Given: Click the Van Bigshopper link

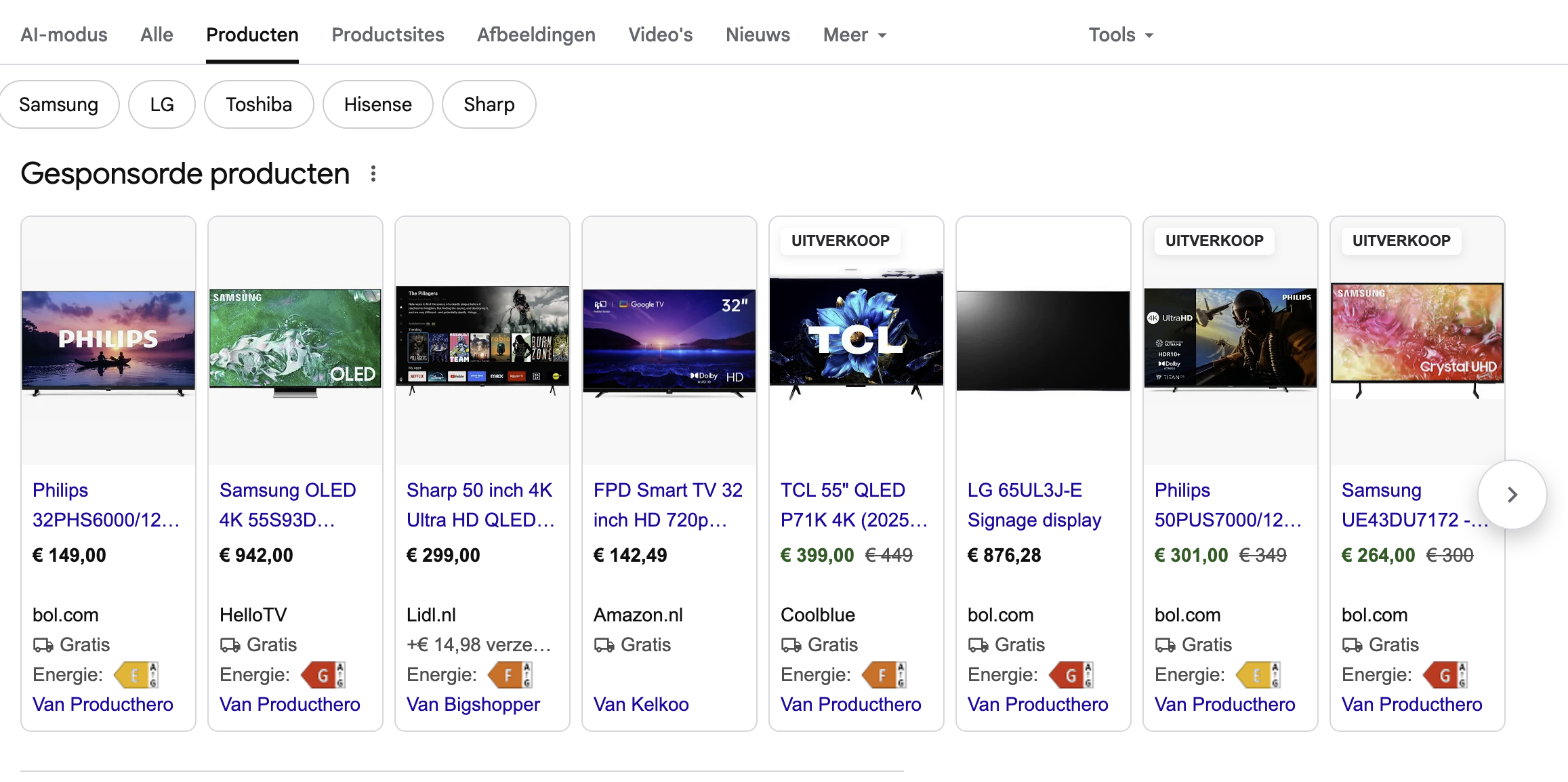Looking at the screenshot, I should (x=473, y=705).
